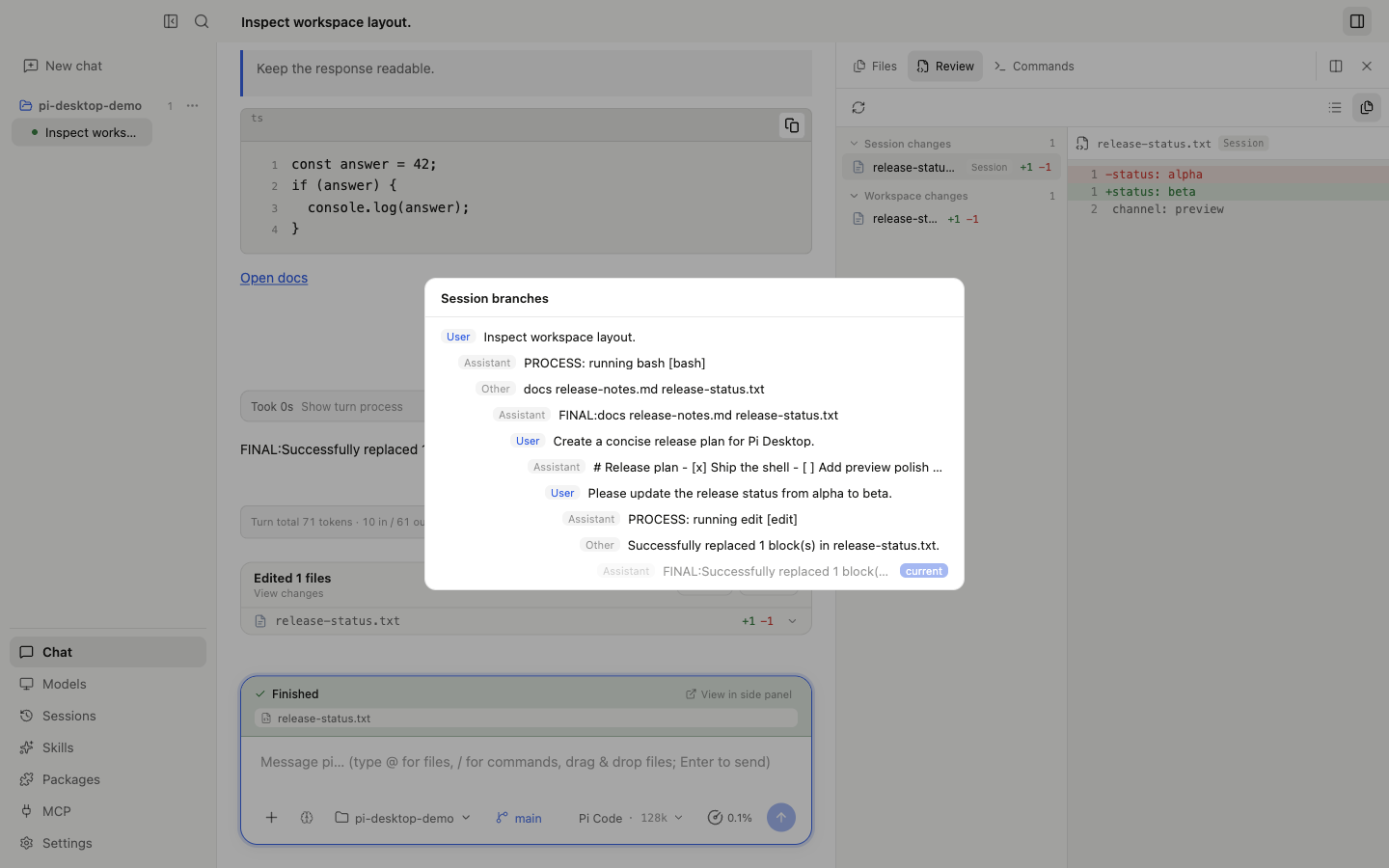
Task: Switch to the Review tab
Action: [x=945, y=66]
